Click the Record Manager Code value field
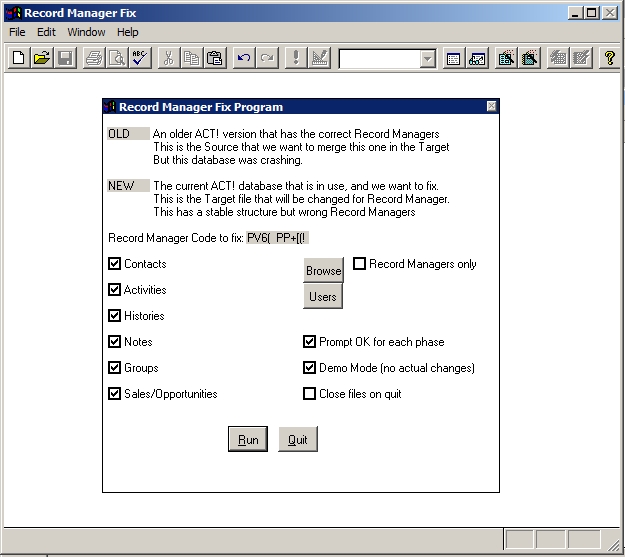 click(277, 238)
